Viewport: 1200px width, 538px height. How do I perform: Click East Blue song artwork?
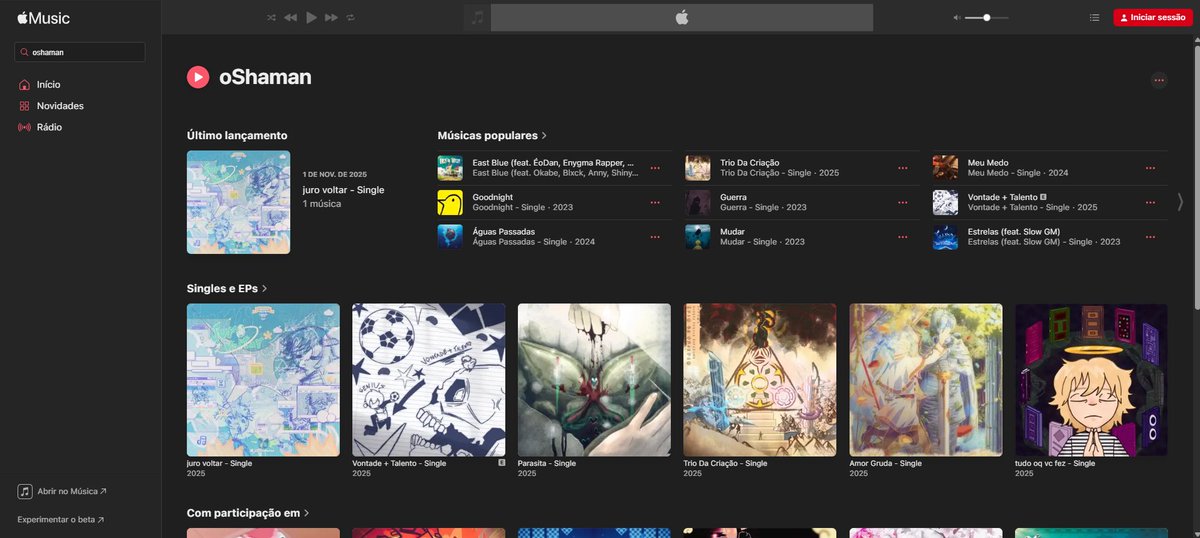[450, 168]
